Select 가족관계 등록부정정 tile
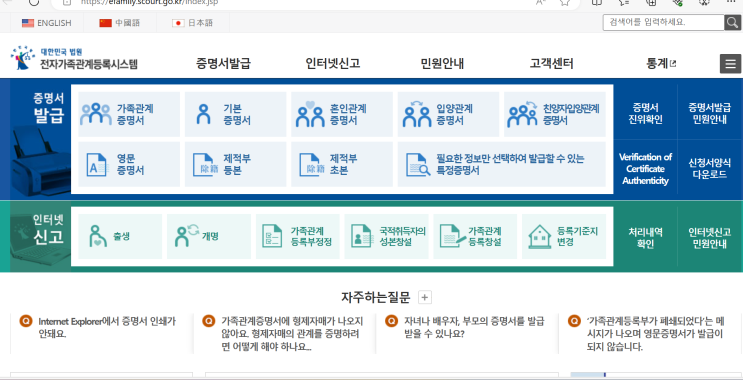The width and height of the screenshot is (743, 380). (x=298, y=236)
